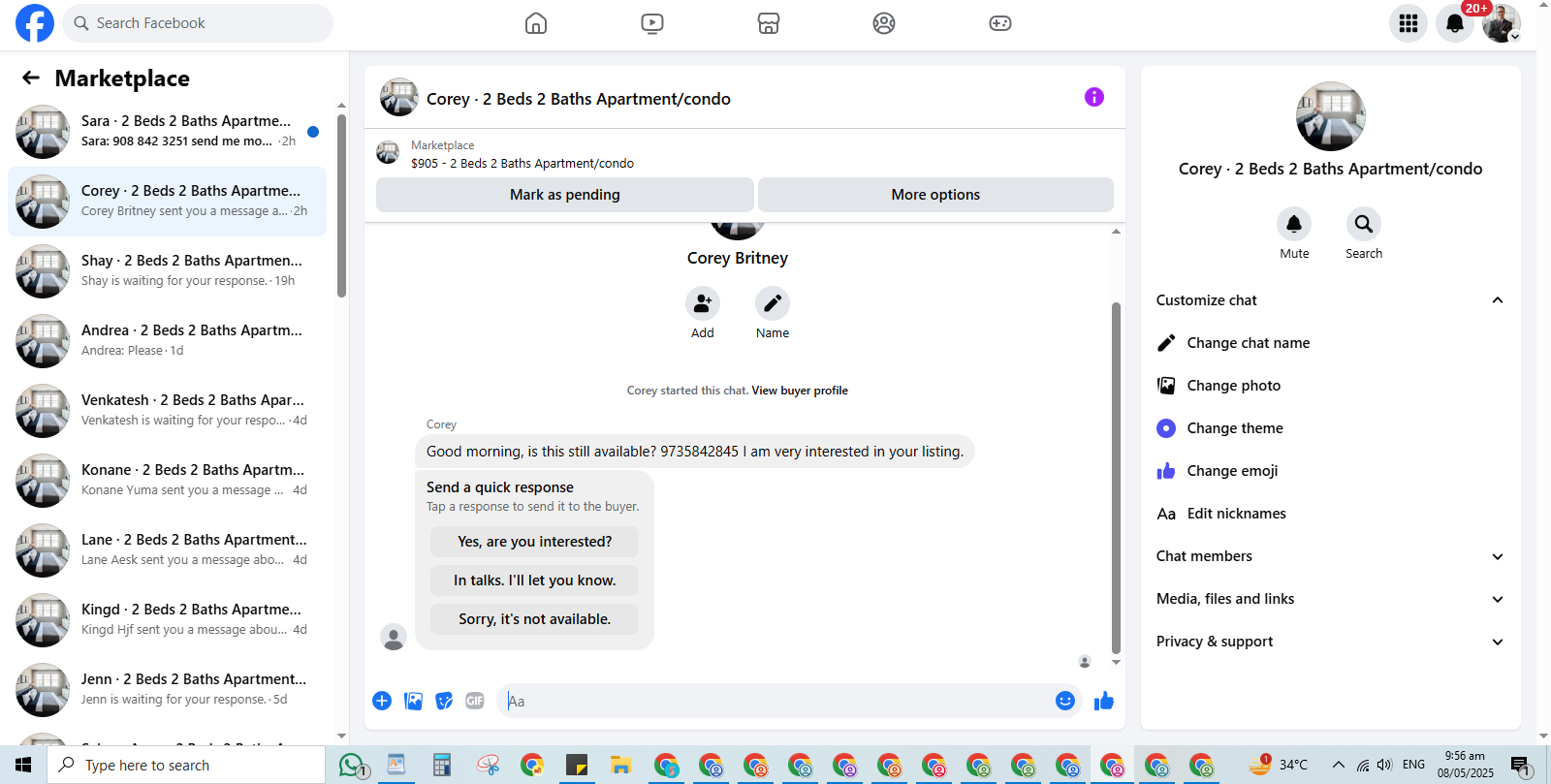The width and height of the screenshot is (1551, 784).
Task: Click the Facebook logo
Action: pyautogui.click(x=35, y=23)
